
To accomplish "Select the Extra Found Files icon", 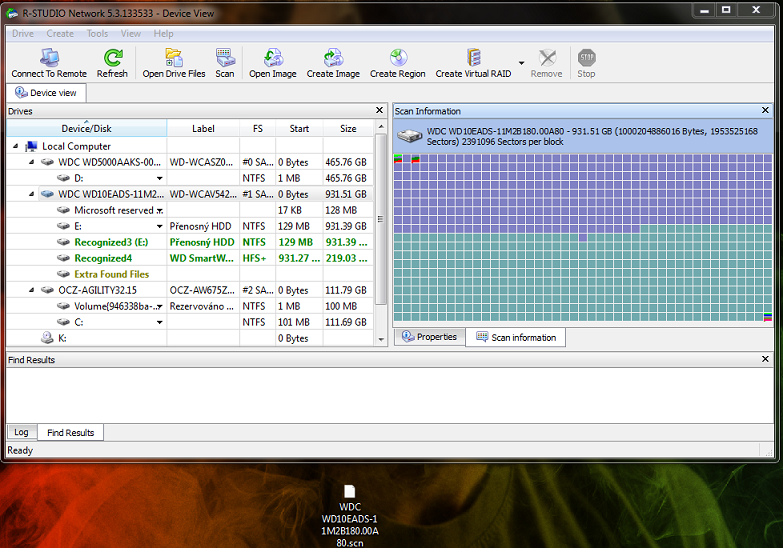I will coord(63,274).
